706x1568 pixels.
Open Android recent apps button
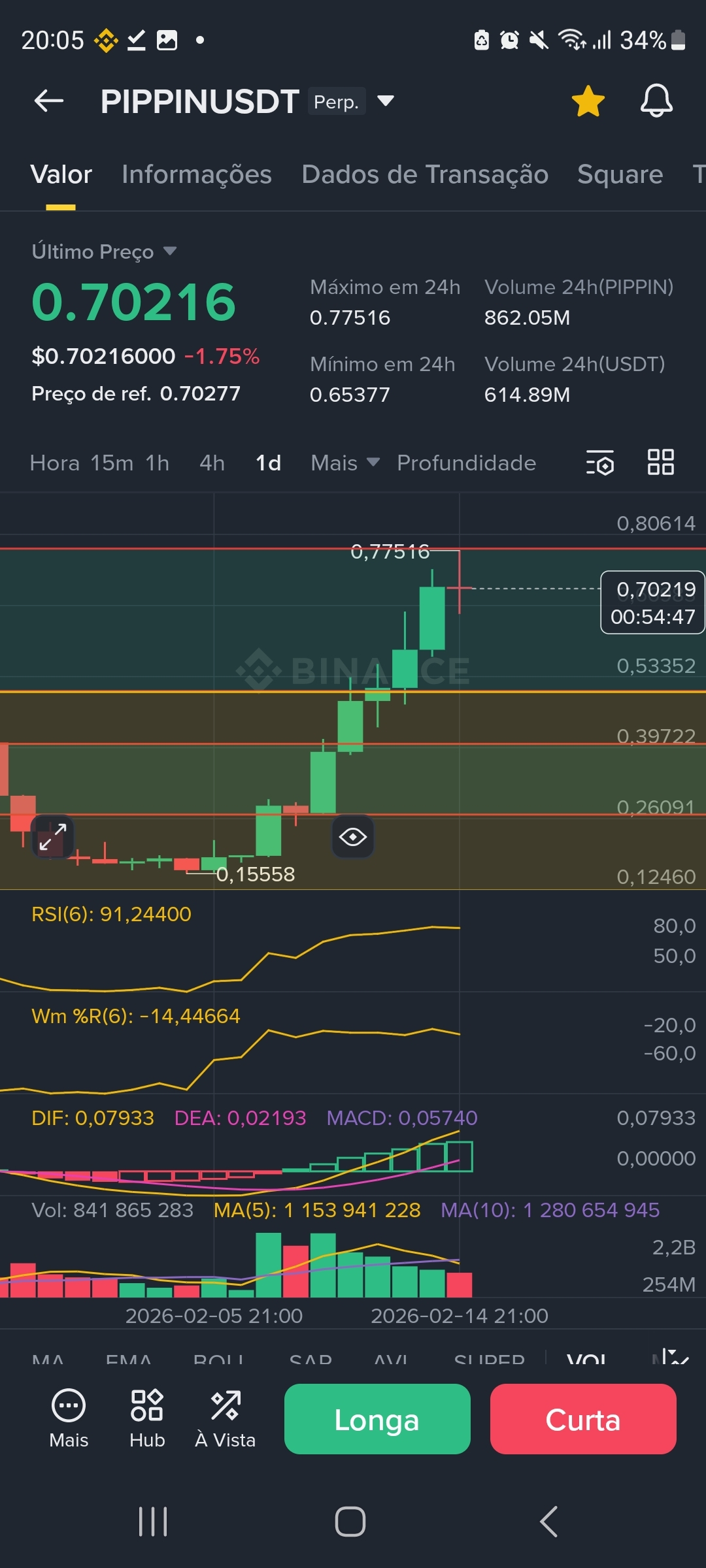click(x=153, y=1522)
